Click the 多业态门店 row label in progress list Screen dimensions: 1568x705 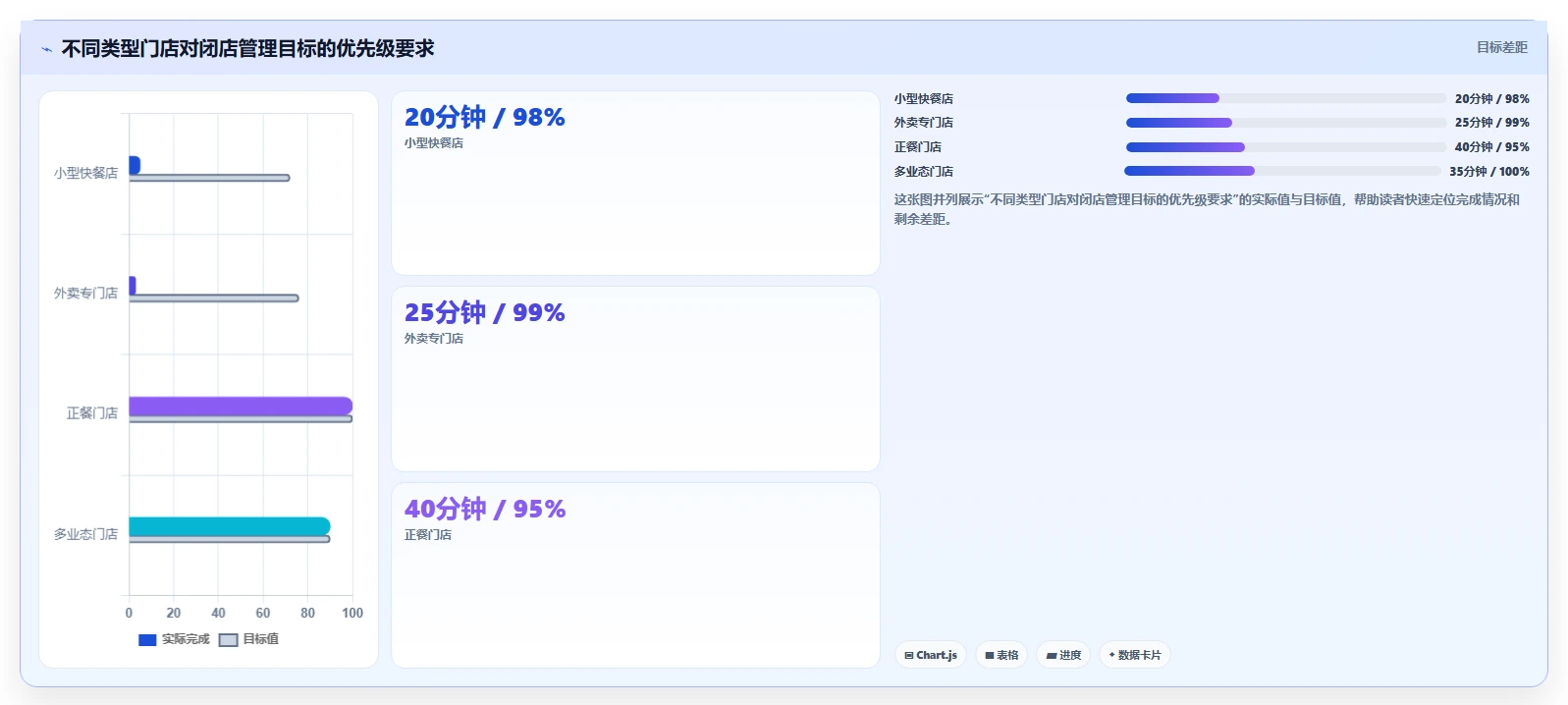[x=923, y=171]
